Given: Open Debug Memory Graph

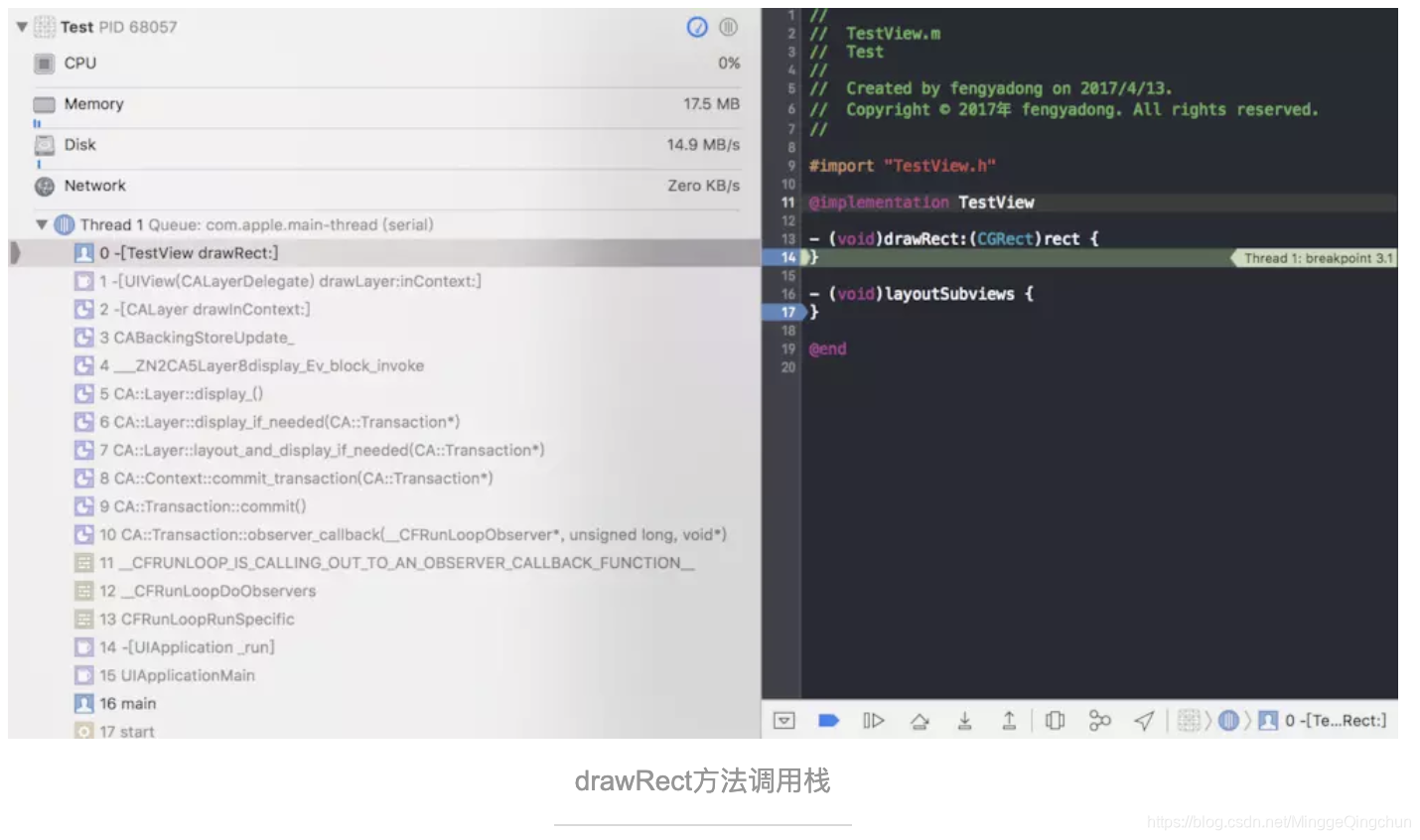Looking at the screenshot, I should [1099, 721].
